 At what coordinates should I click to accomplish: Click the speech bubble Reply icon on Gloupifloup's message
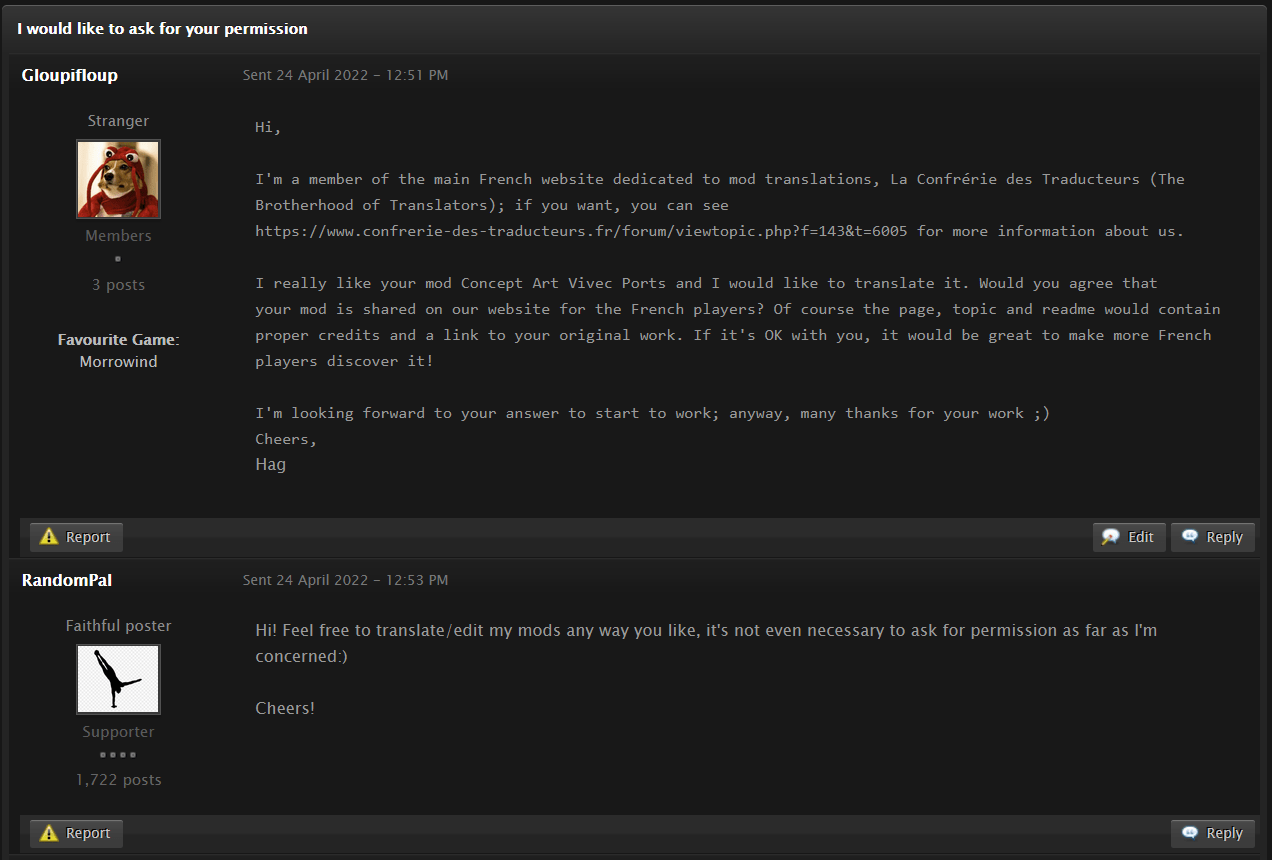pyautogui.click(x=1190, y=537)
